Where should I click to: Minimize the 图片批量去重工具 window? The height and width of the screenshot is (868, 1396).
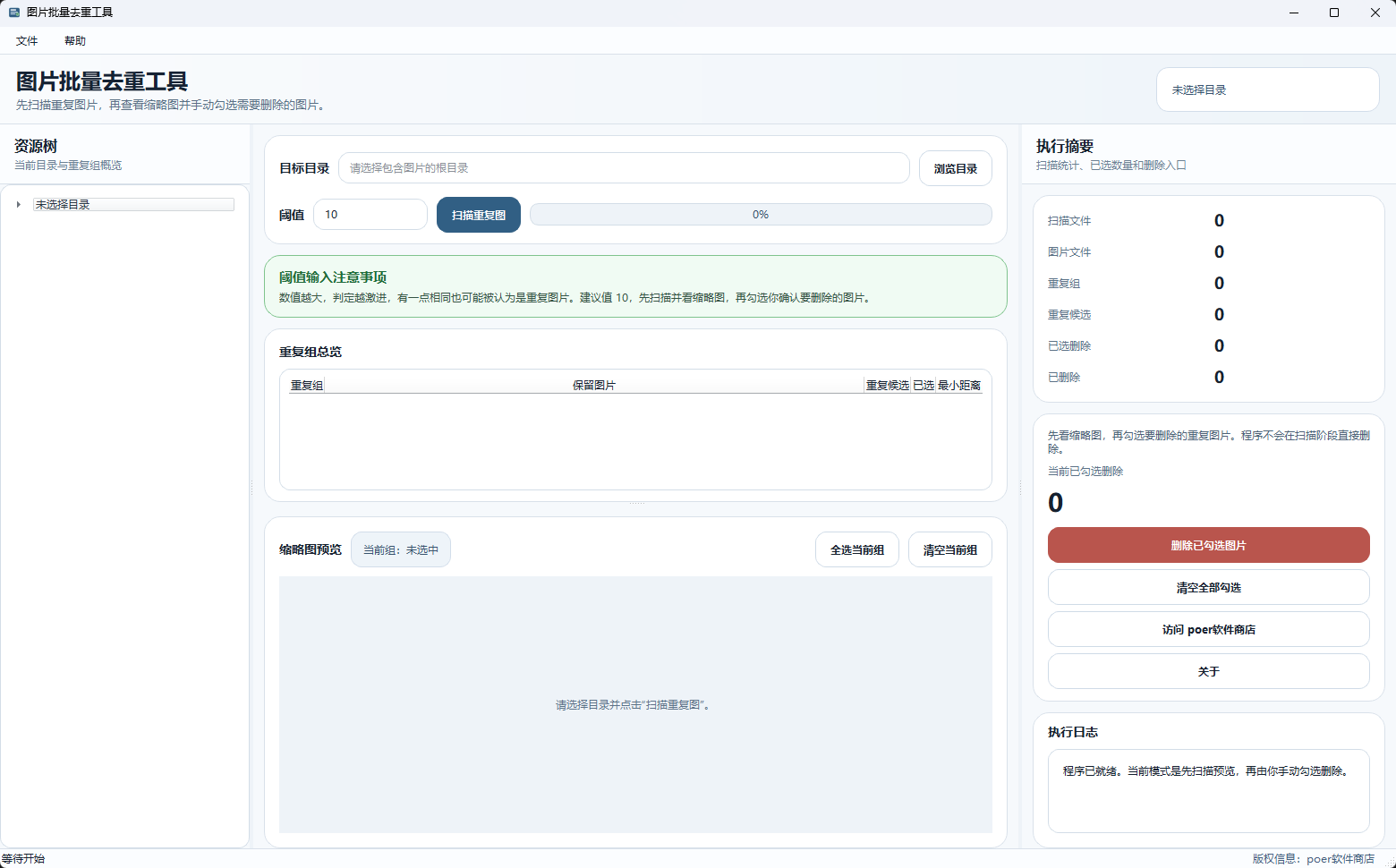click(1294, 13)
